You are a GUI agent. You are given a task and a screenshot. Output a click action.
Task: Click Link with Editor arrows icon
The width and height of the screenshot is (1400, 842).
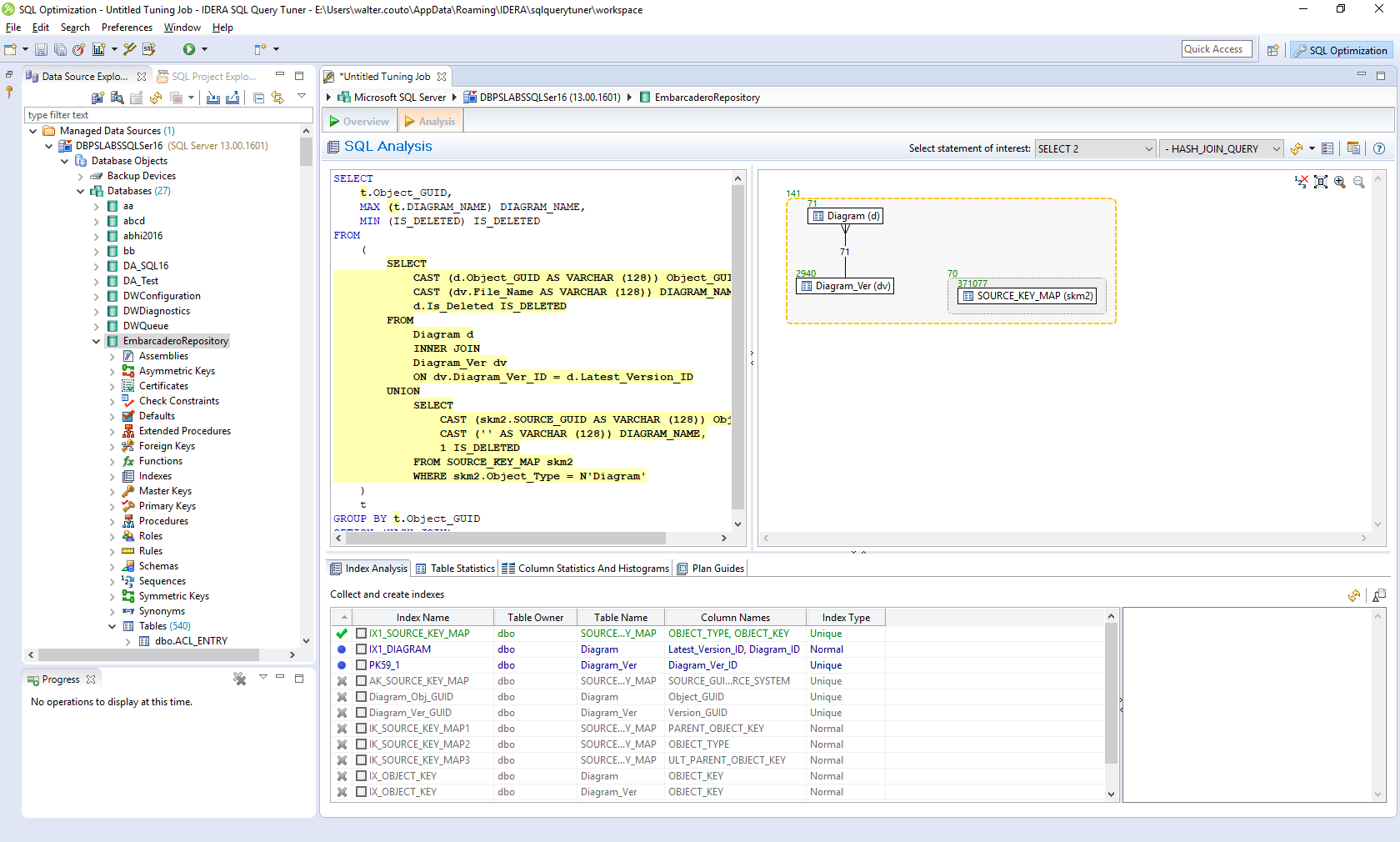click(x=277, y=98)
